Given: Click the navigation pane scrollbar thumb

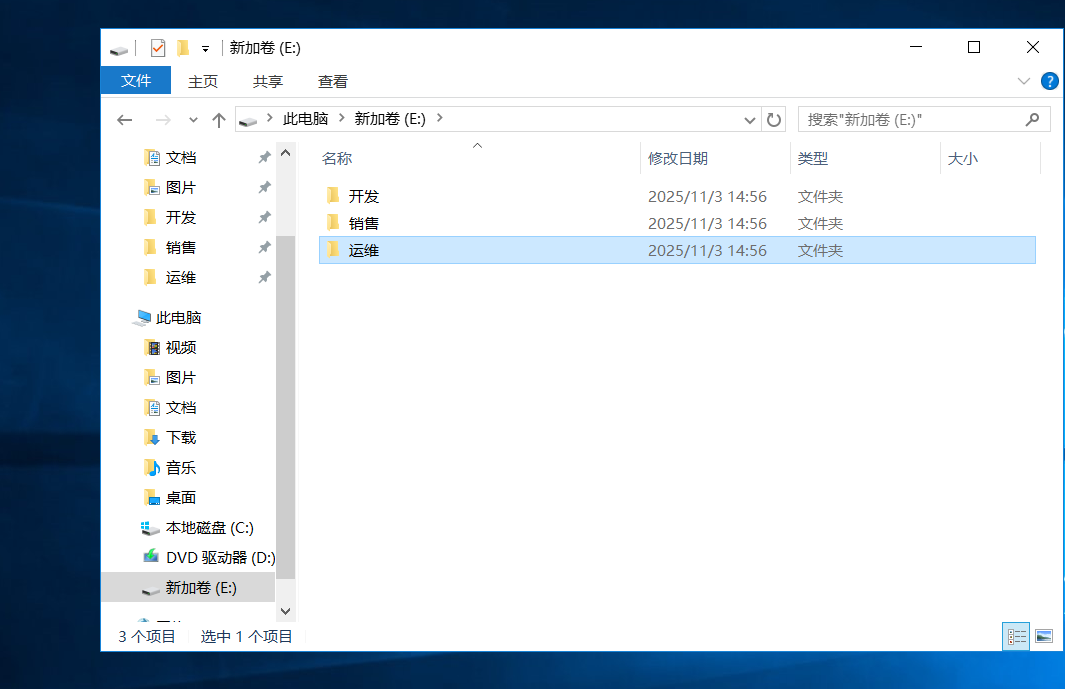Looking at the screenshot, I should point(286,406).
